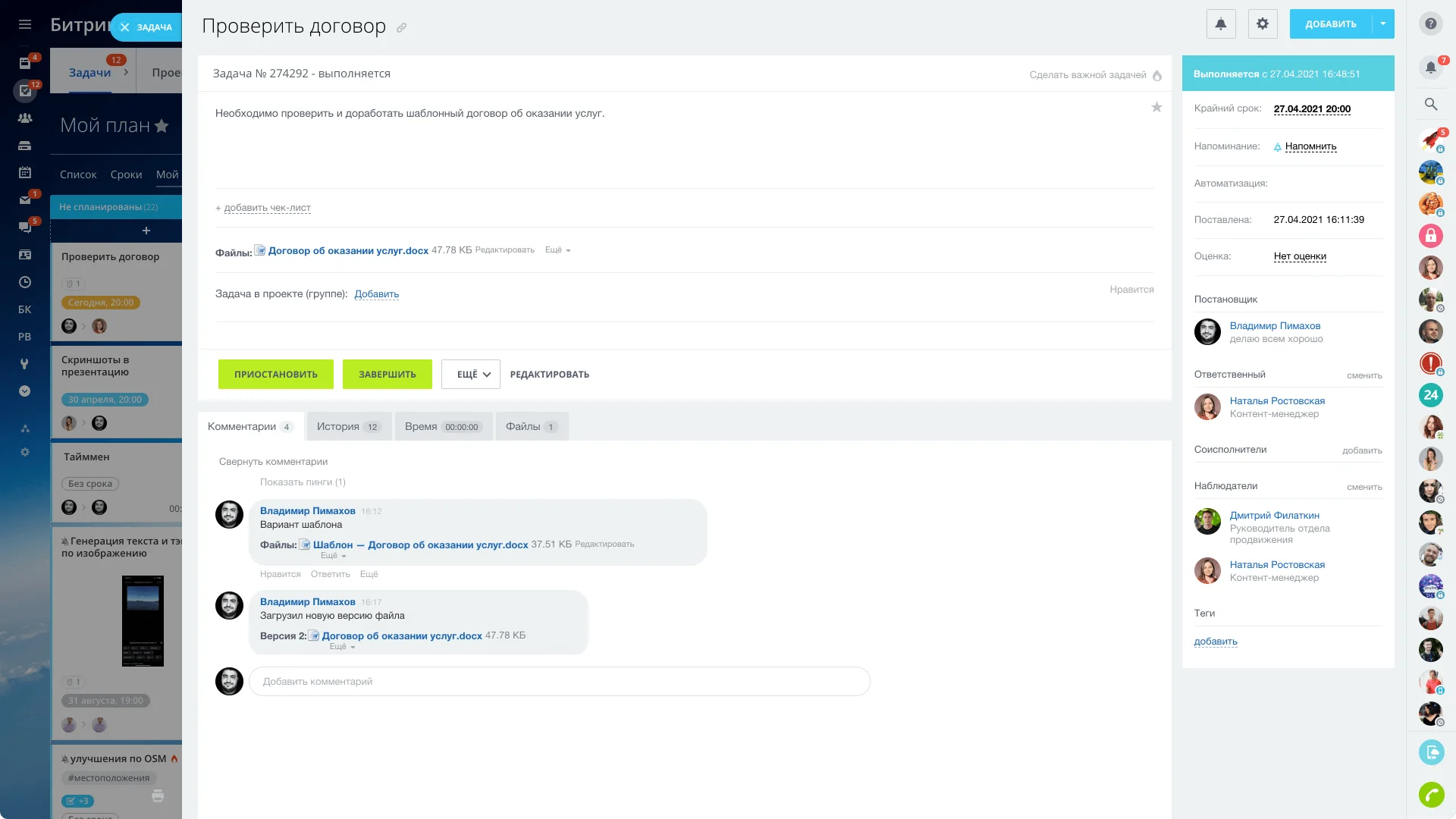Switch to the История tab

coord(348,427)
